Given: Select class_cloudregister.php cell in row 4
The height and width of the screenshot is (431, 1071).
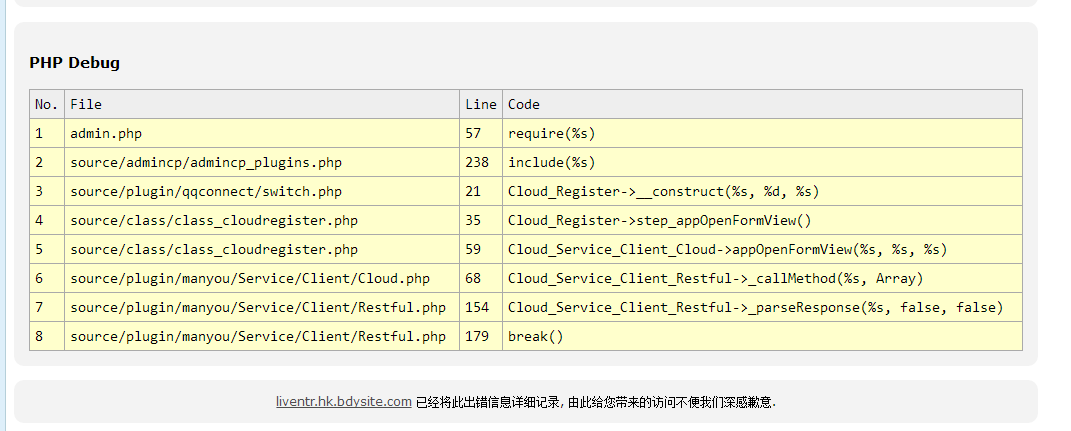Looking at the screenshot, I should (x=262, y=220).
